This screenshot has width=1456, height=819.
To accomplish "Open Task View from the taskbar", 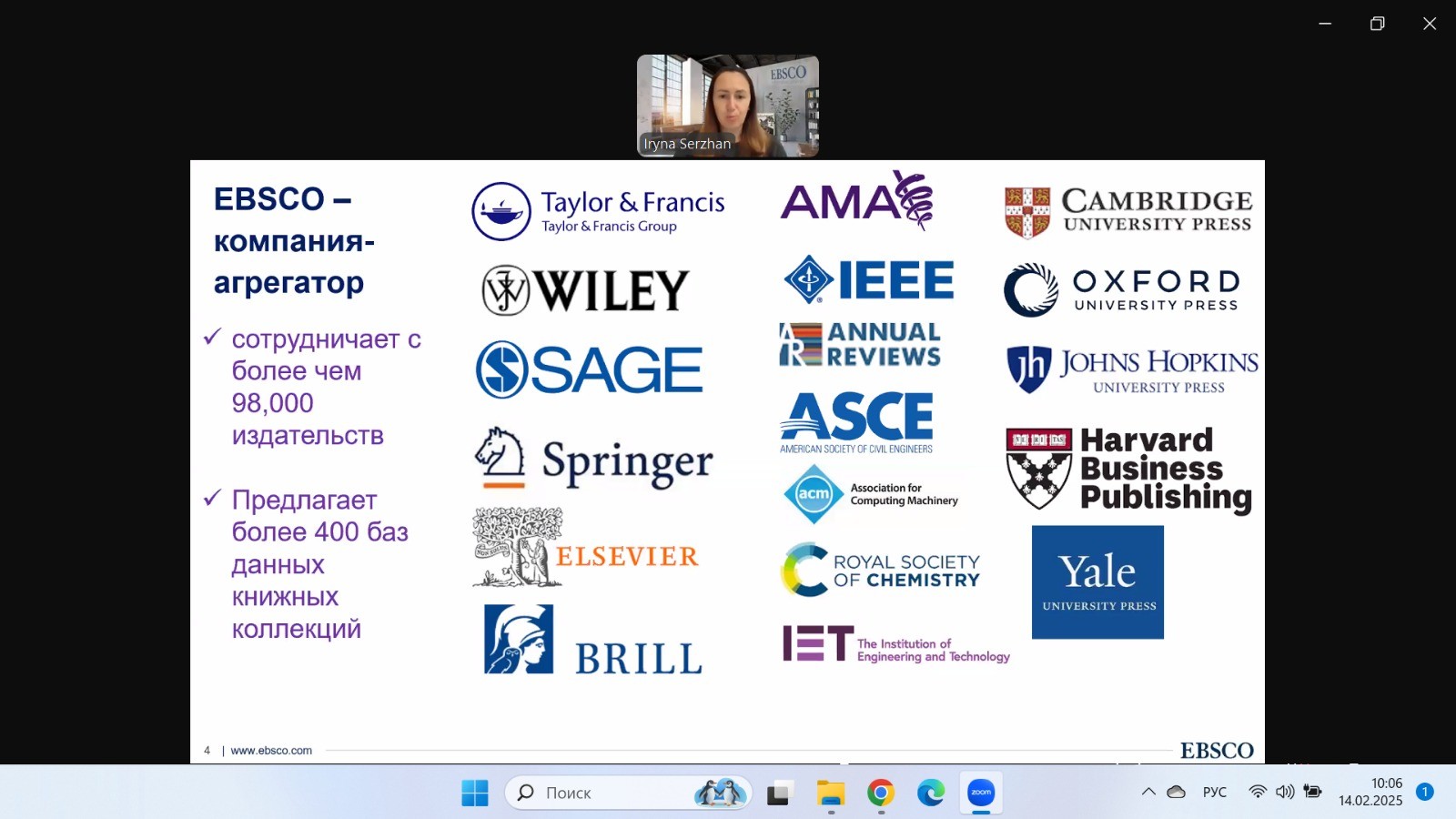I will 778,794.
